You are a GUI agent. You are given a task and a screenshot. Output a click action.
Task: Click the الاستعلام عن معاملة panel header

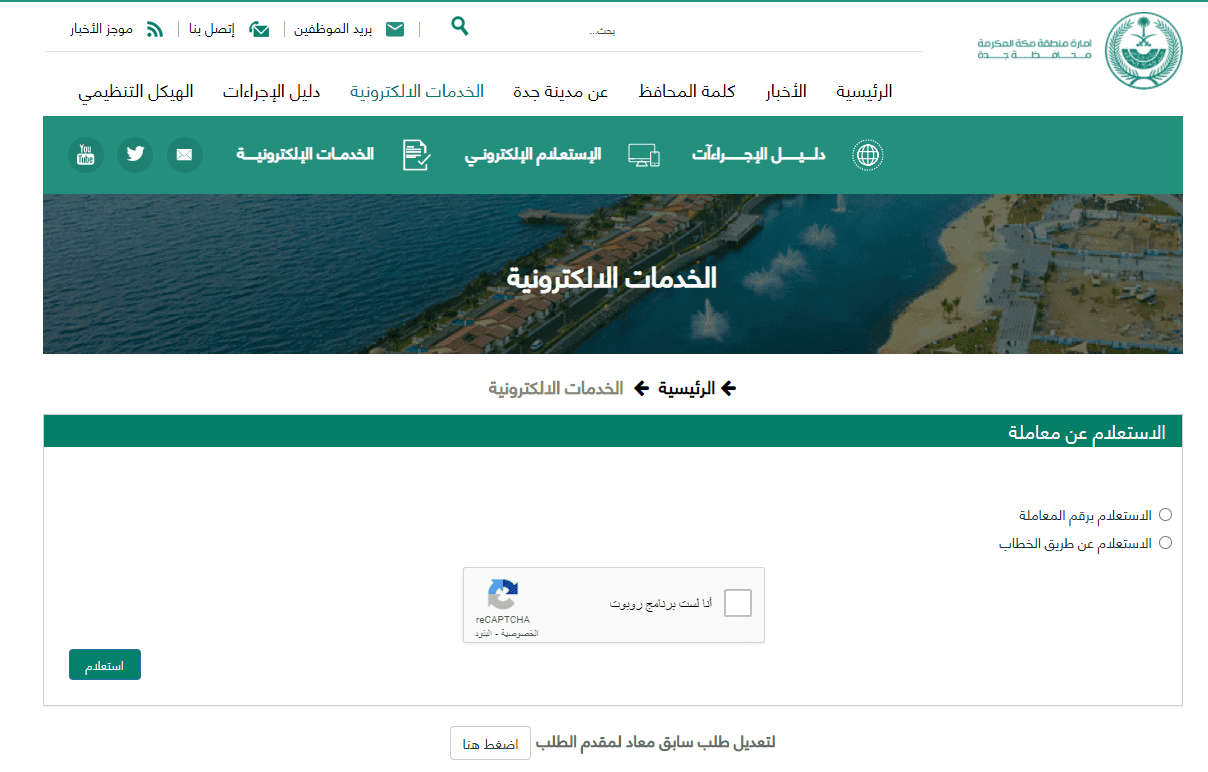(x=613, y=432)
